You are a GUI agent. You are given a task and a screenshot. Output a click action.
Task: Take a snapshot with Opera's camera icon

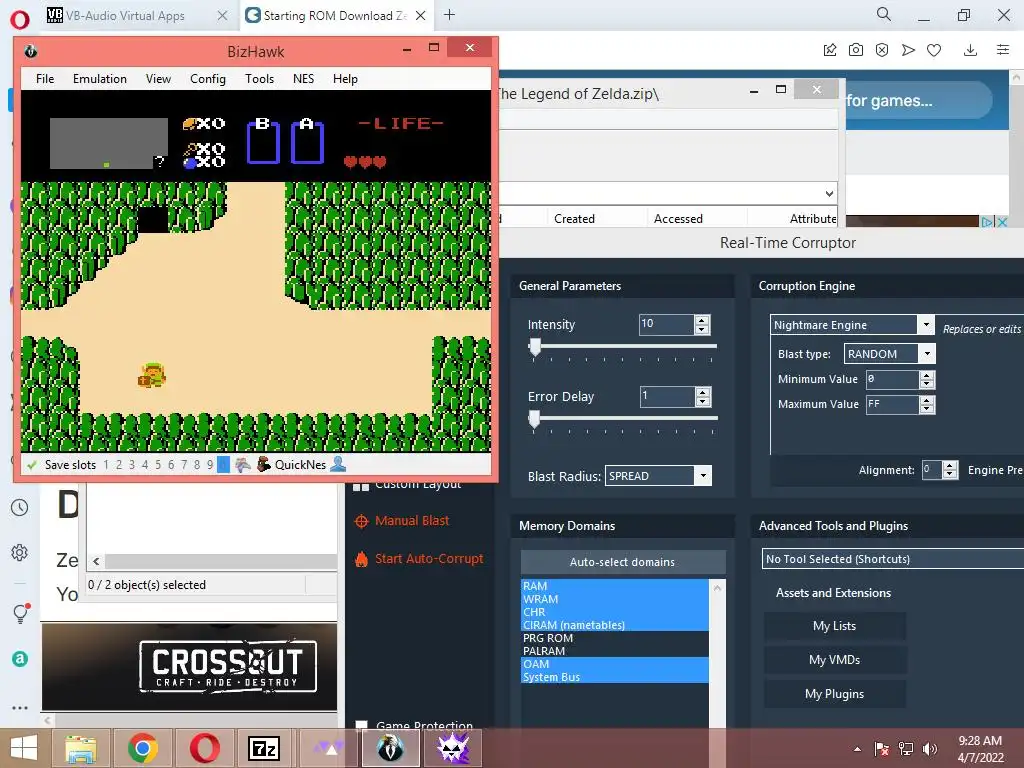(x=856, y=50)
